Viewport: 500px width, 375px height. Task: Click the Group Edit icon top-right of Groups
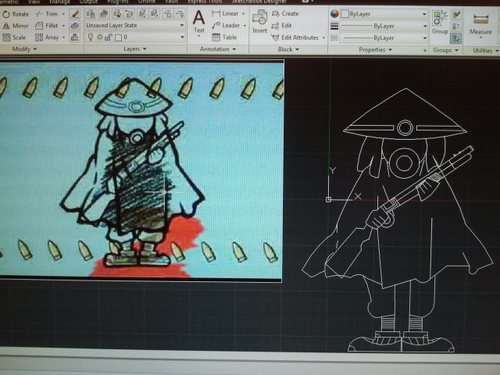tap(456, 14)
